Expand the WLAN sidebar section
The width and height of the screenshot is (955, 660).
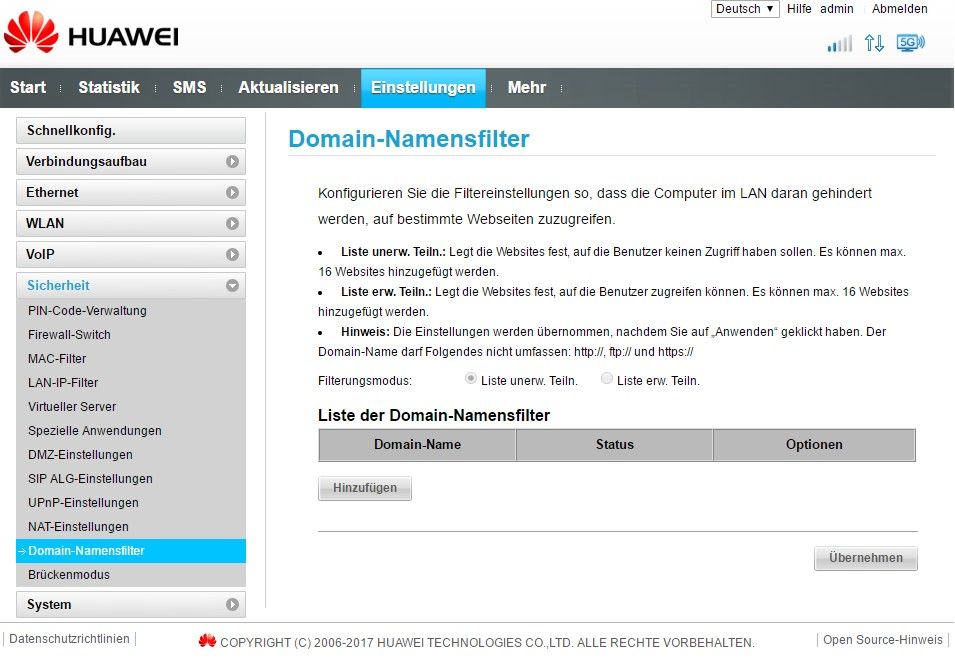click(x=232, y=224)
